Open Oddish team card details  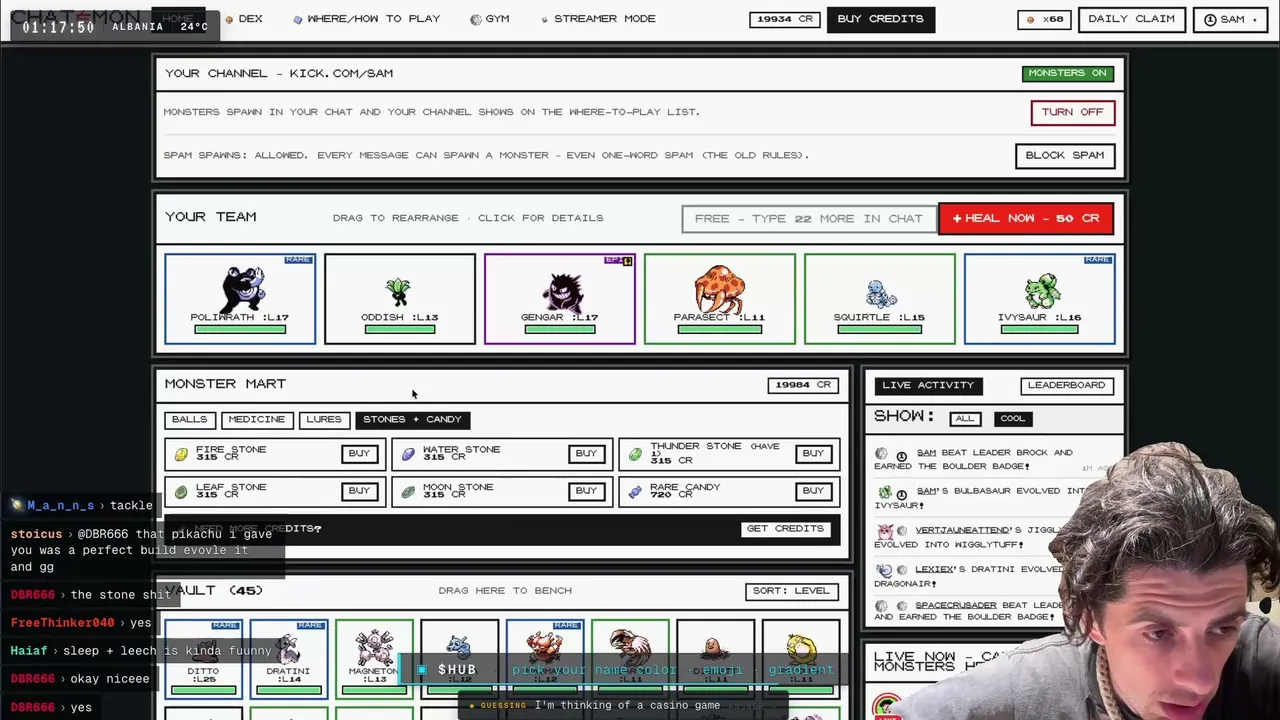(400, 299)
